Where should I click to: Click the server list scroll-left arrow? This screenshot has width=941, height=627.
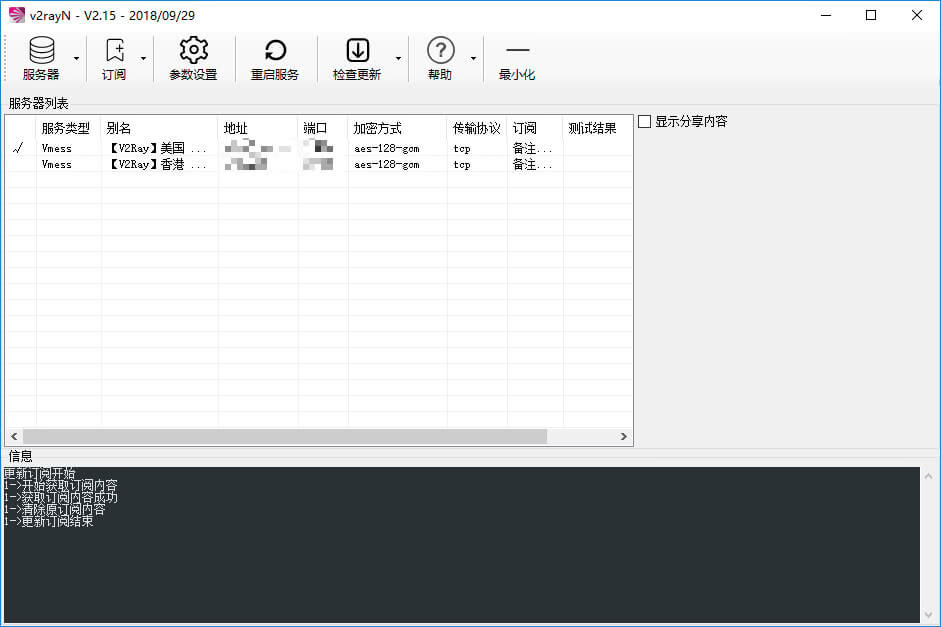(x=14, y=436)
